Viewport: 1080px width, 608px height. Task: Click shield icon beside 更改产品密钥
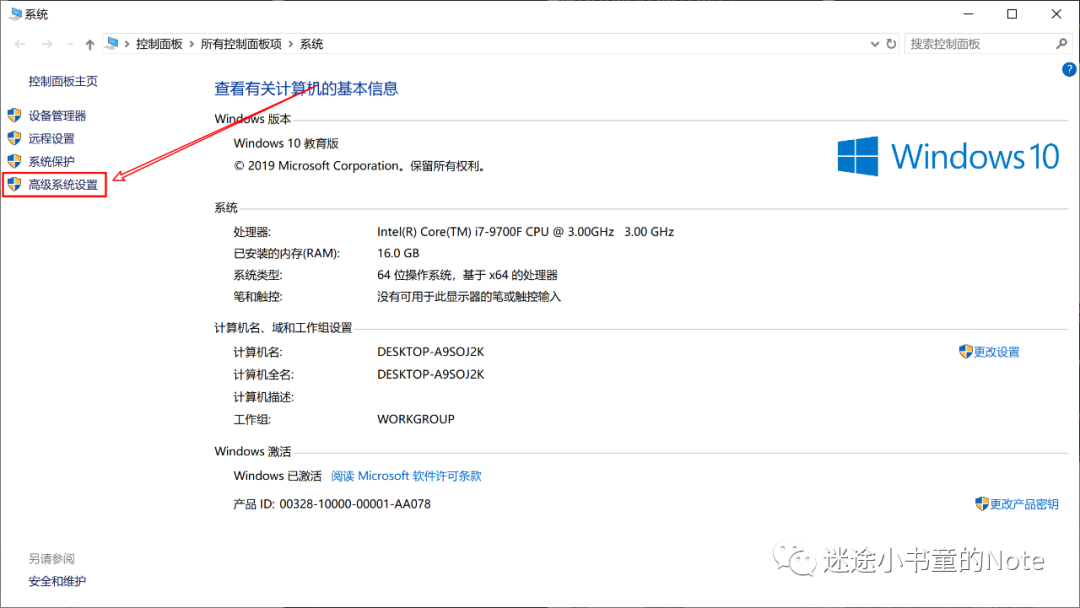pyautogui.click(x=982, y=503)
